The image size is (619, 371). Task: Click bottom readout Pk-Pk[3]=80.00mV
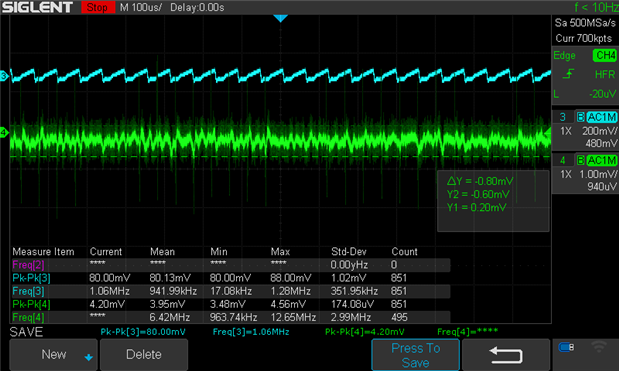point(143,332)
